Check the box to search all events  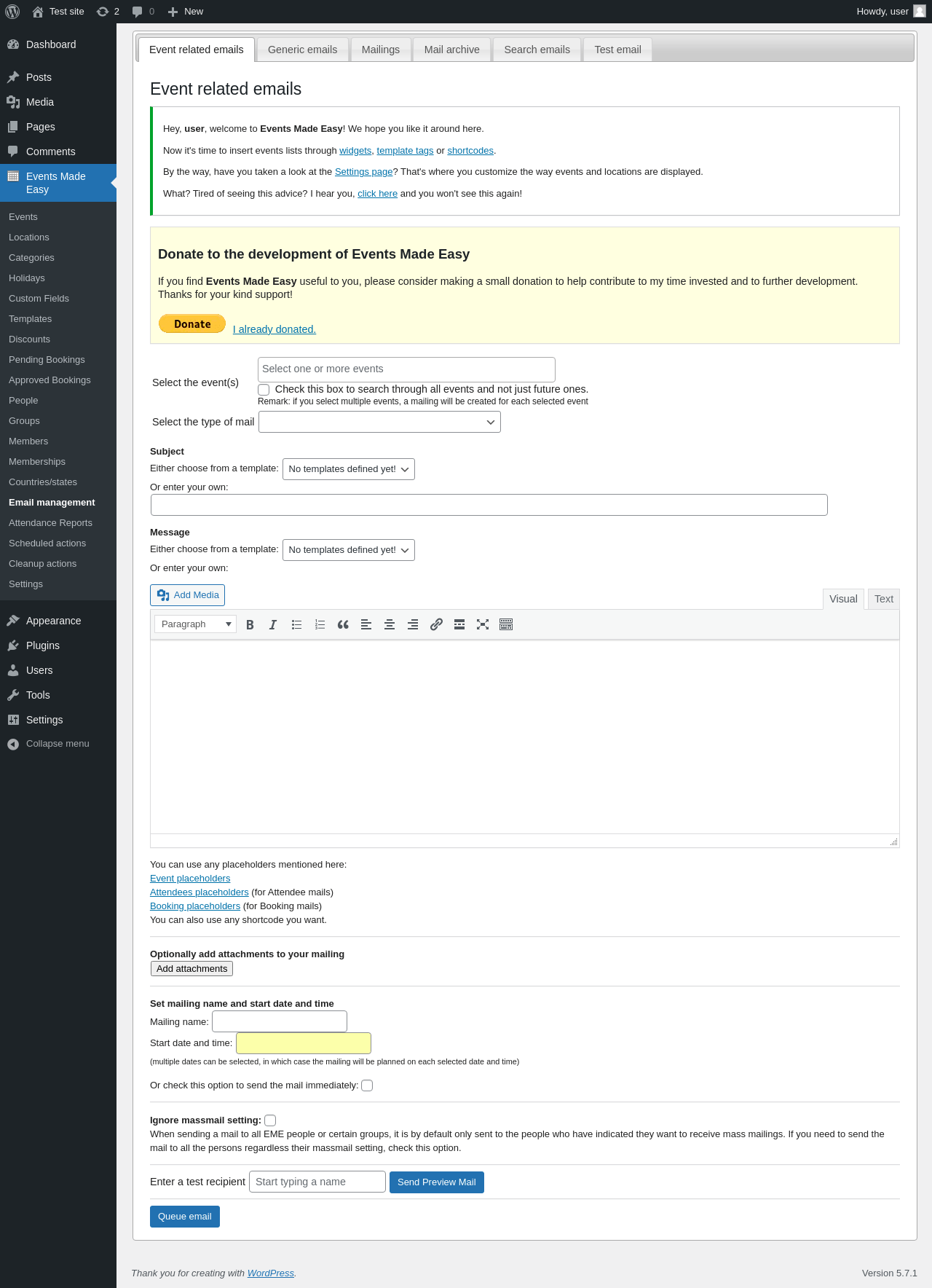264,390
